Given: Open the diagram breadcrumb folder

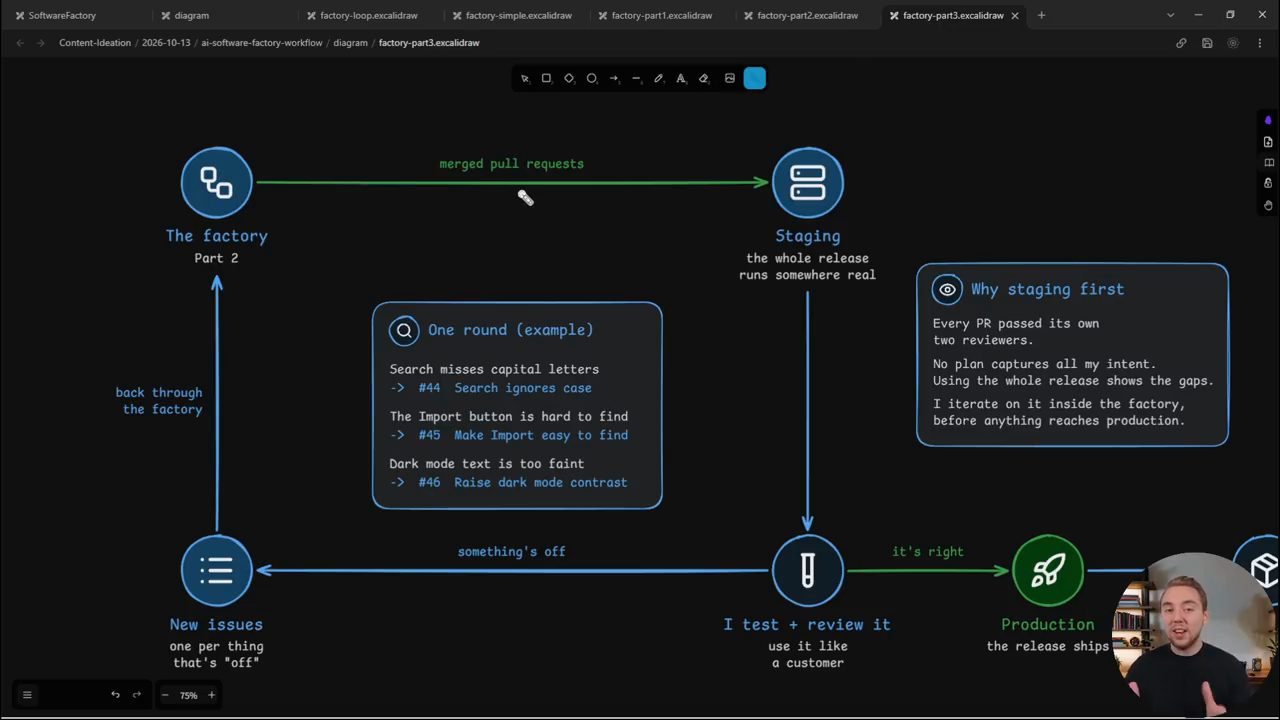Looking at the screenshot, I should (x=350, y=43).
